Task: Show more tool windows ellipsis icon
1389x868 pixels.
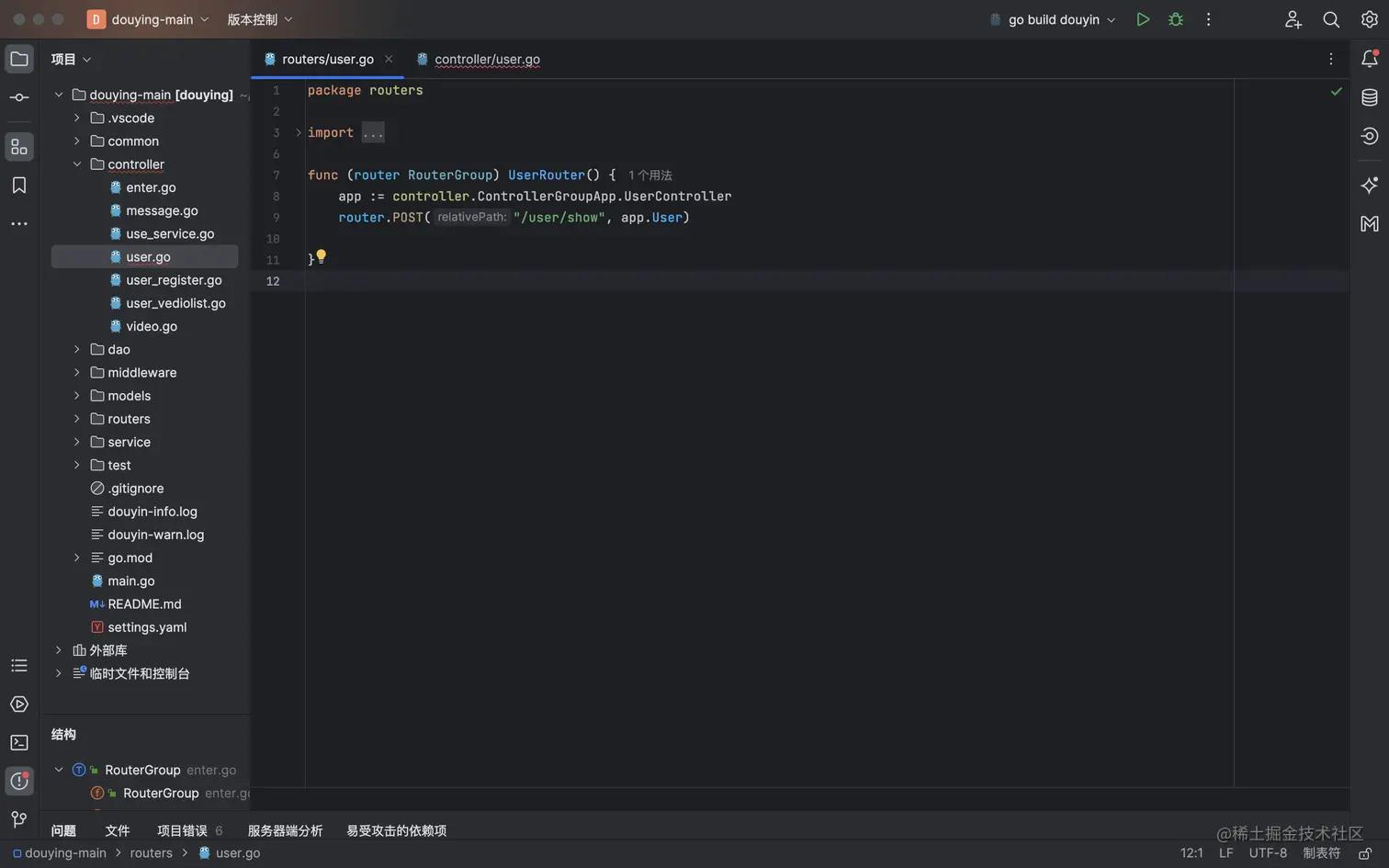Action: [19, 224]
